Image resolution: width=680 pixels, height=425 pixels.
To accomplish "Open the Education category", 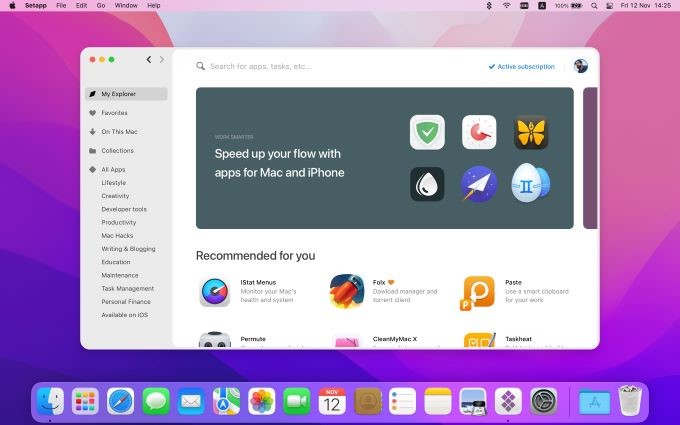I will (x=116, y=262).
